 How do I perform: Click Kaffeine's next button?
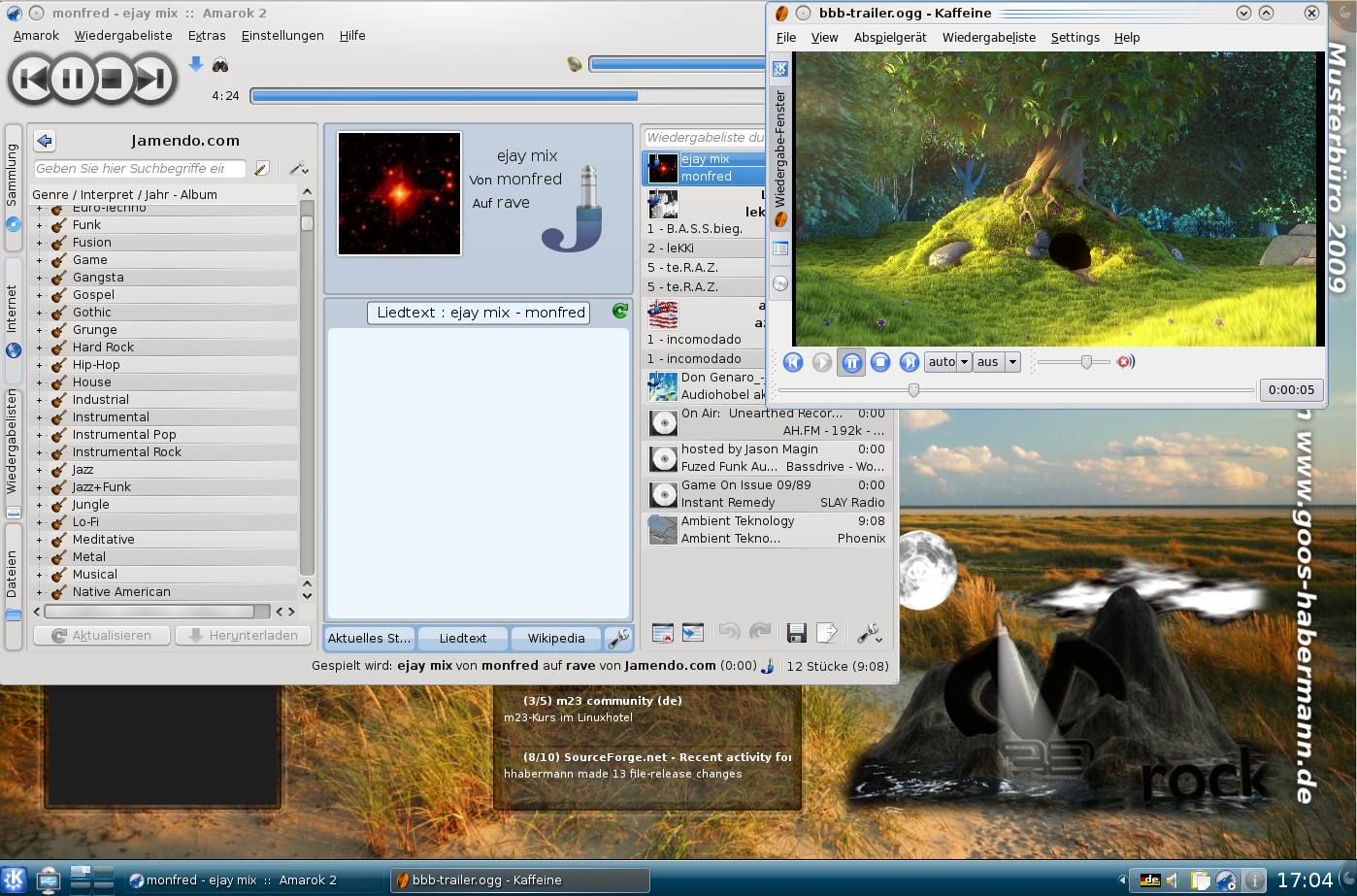[910, 362]
